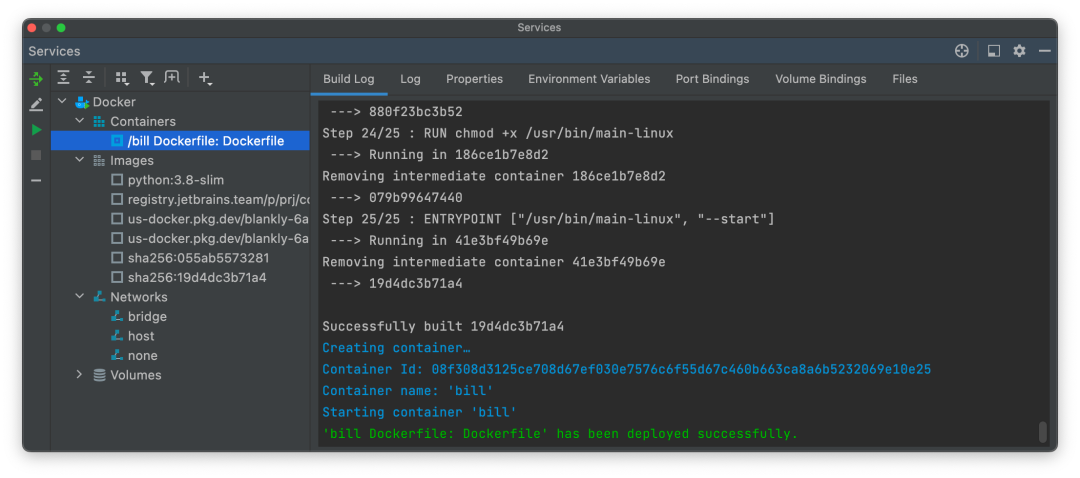Select the bridge network
The width and height of the screenshot is (1080, 478).
147,317
